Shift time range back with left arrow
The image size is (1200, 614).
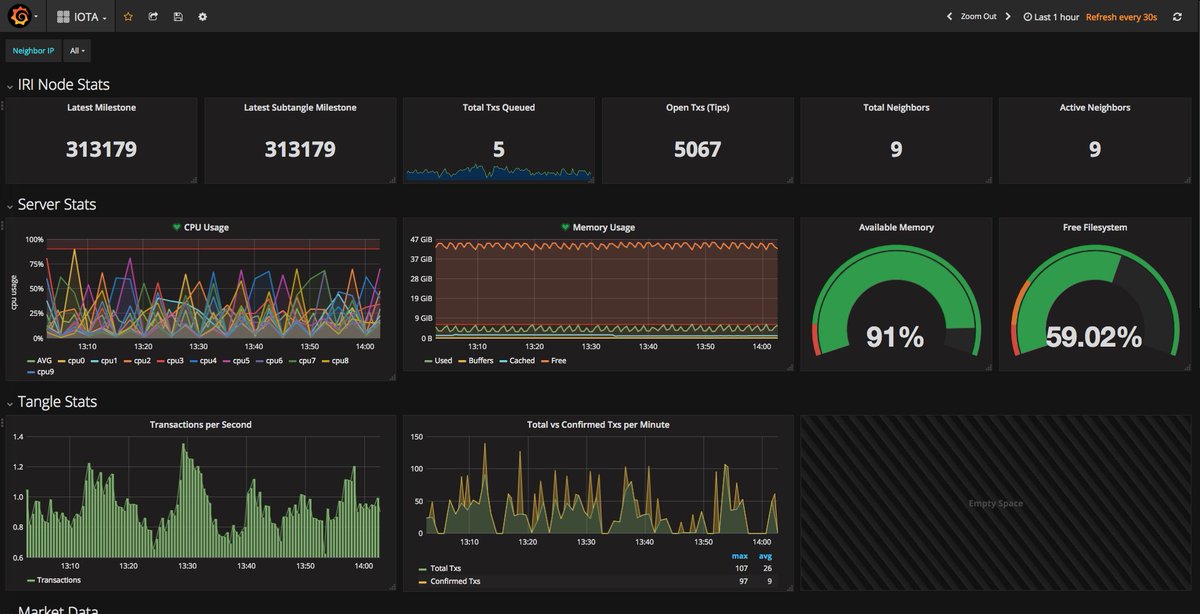click(949, 17)
